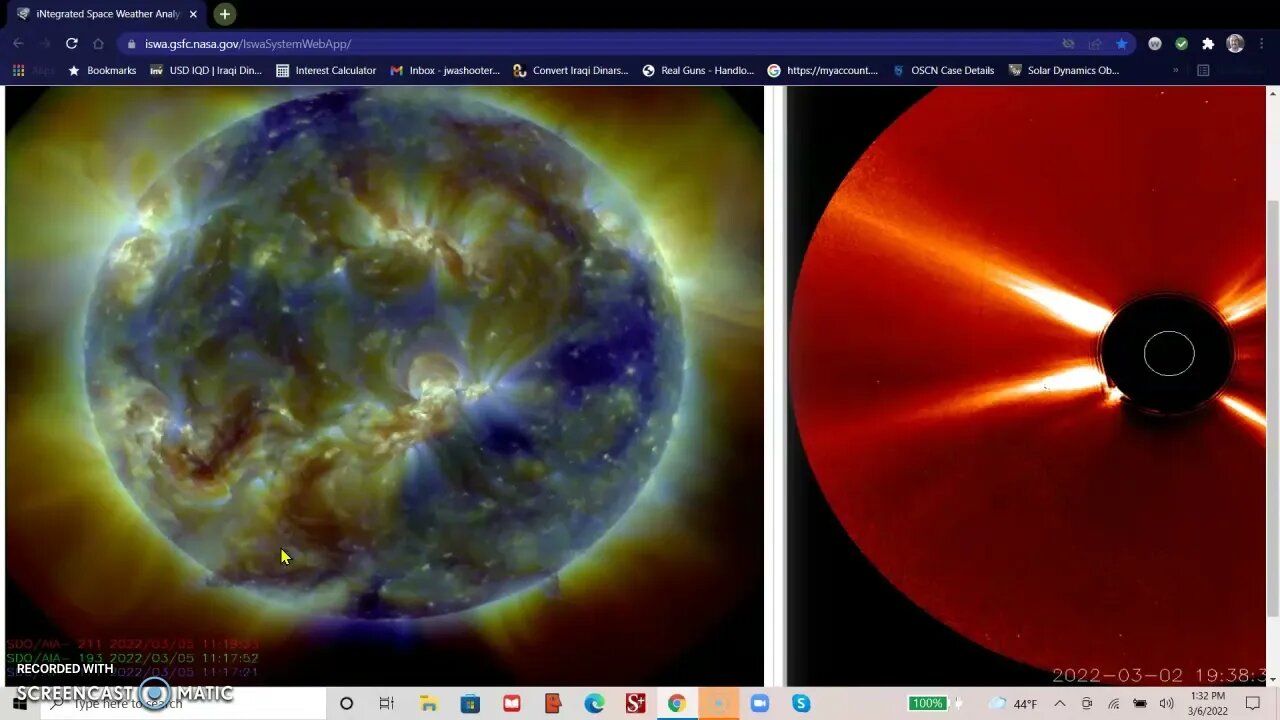The height and width of the screenshot is (720, 1280).
Task: Open the red book app on taskbar
Action: point(512,704)
